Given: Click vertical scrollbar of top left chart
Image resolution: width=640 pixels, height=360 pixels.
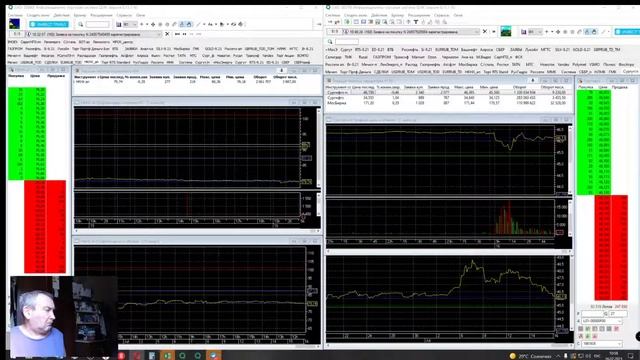Looking at the screenshot, I should coord(319,148).
